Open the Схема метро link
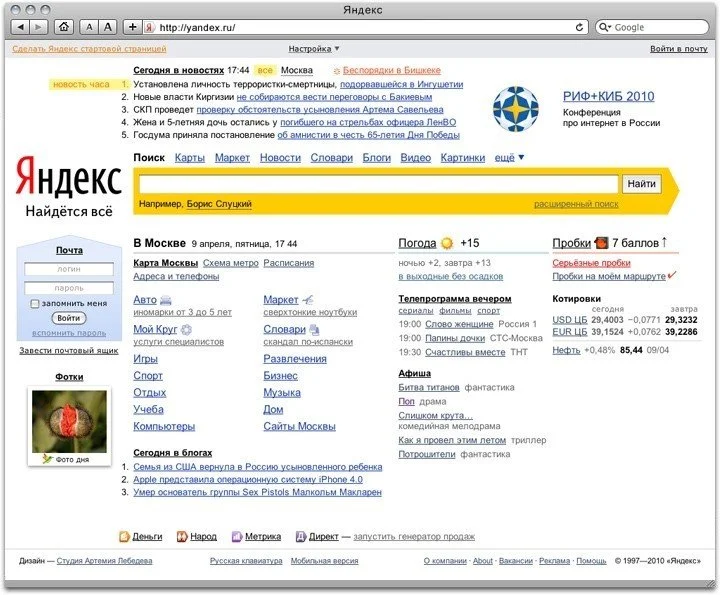The image size is (720, 595). tap(231, 263)
